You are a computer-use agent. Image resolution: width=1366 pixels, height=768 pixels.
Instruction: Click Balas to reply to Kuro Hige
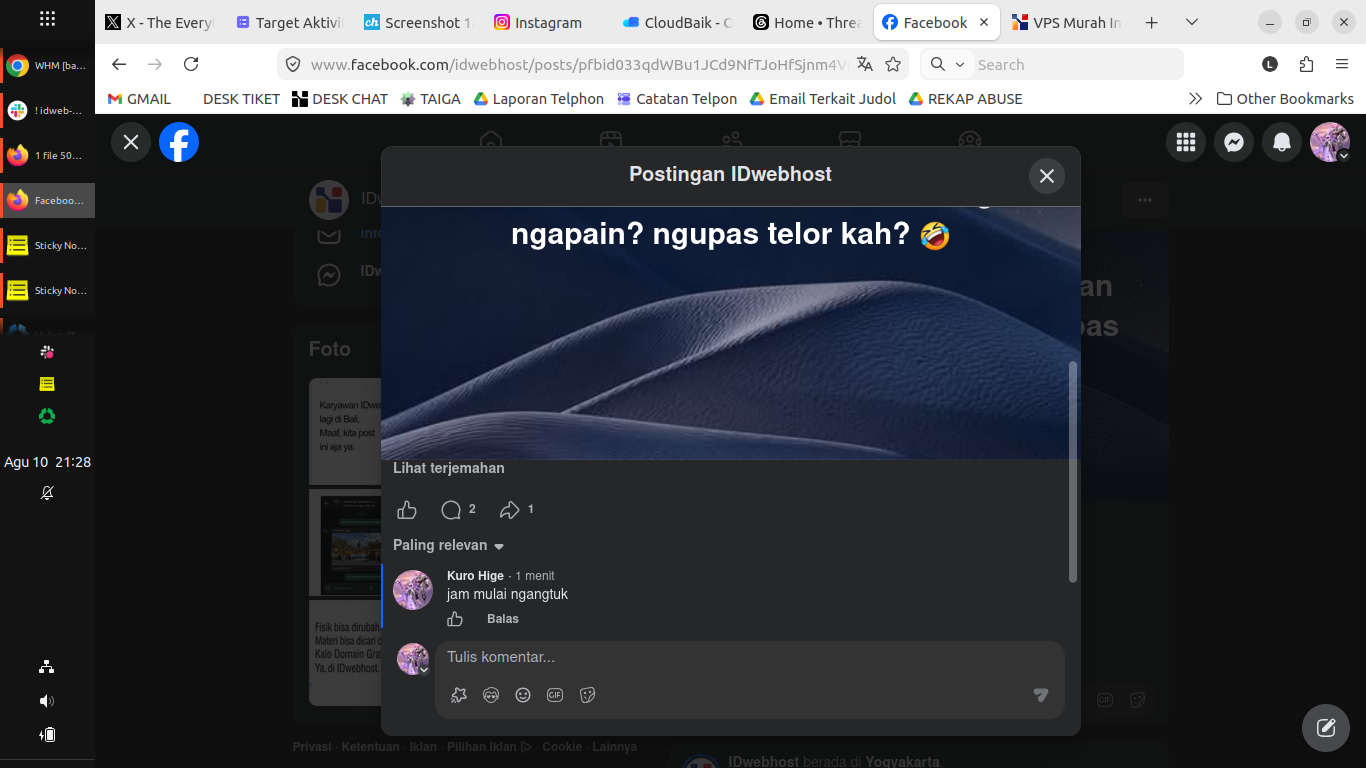click(503, 619)
